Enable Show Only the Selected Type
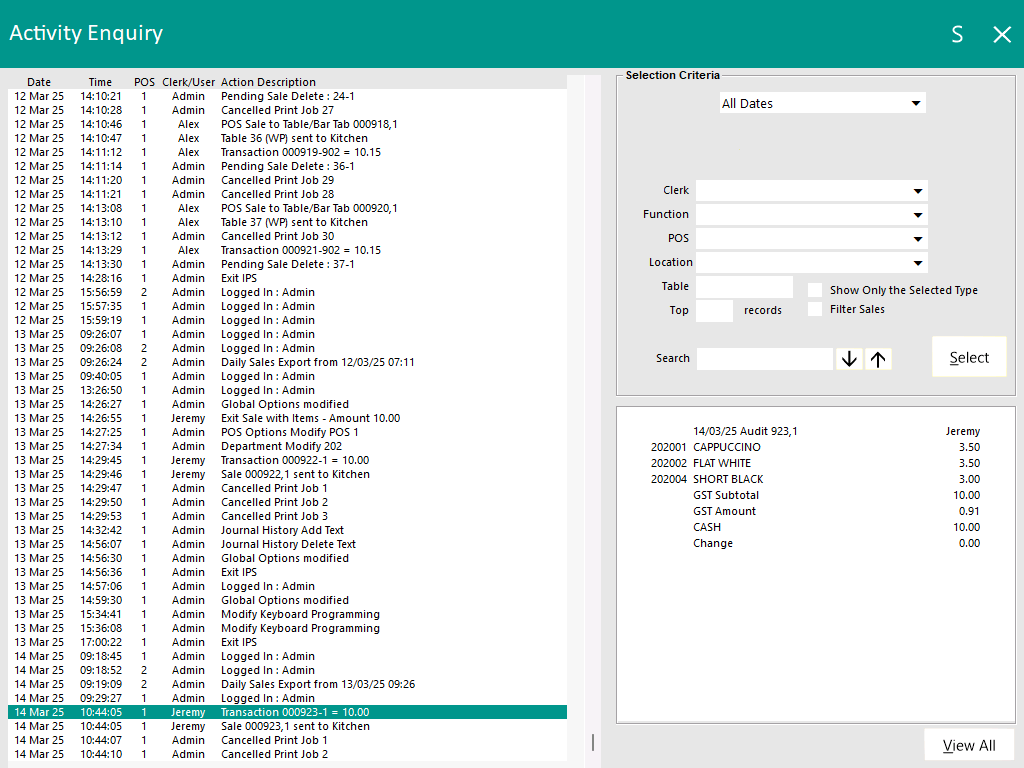Viewport: 1024px width, 768px height. pyautogui.click(x=815, y=290)
